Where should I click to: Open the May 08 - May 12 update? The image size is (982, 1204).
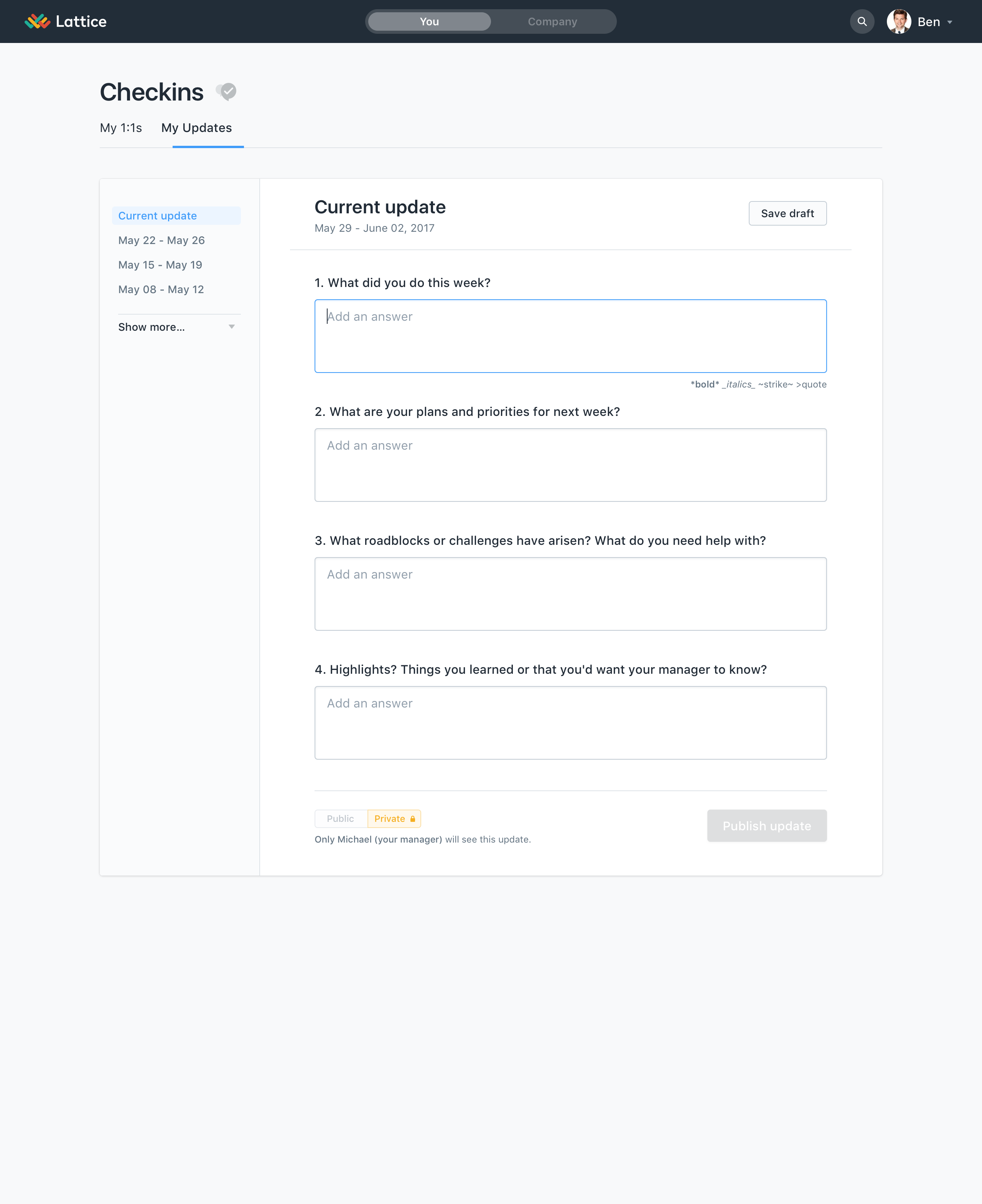(x=161, y=290)
